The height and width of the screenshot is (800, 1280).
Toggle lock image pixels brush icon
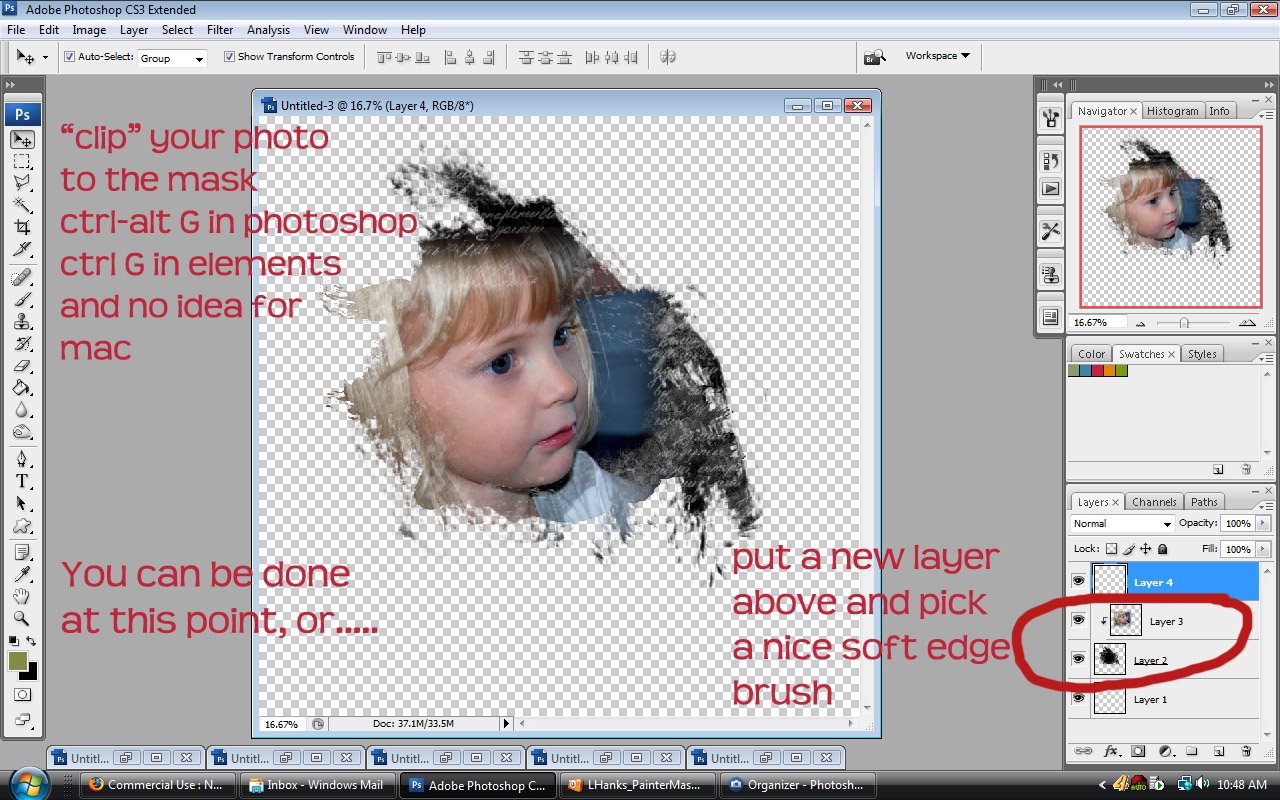coord(1129,549)
